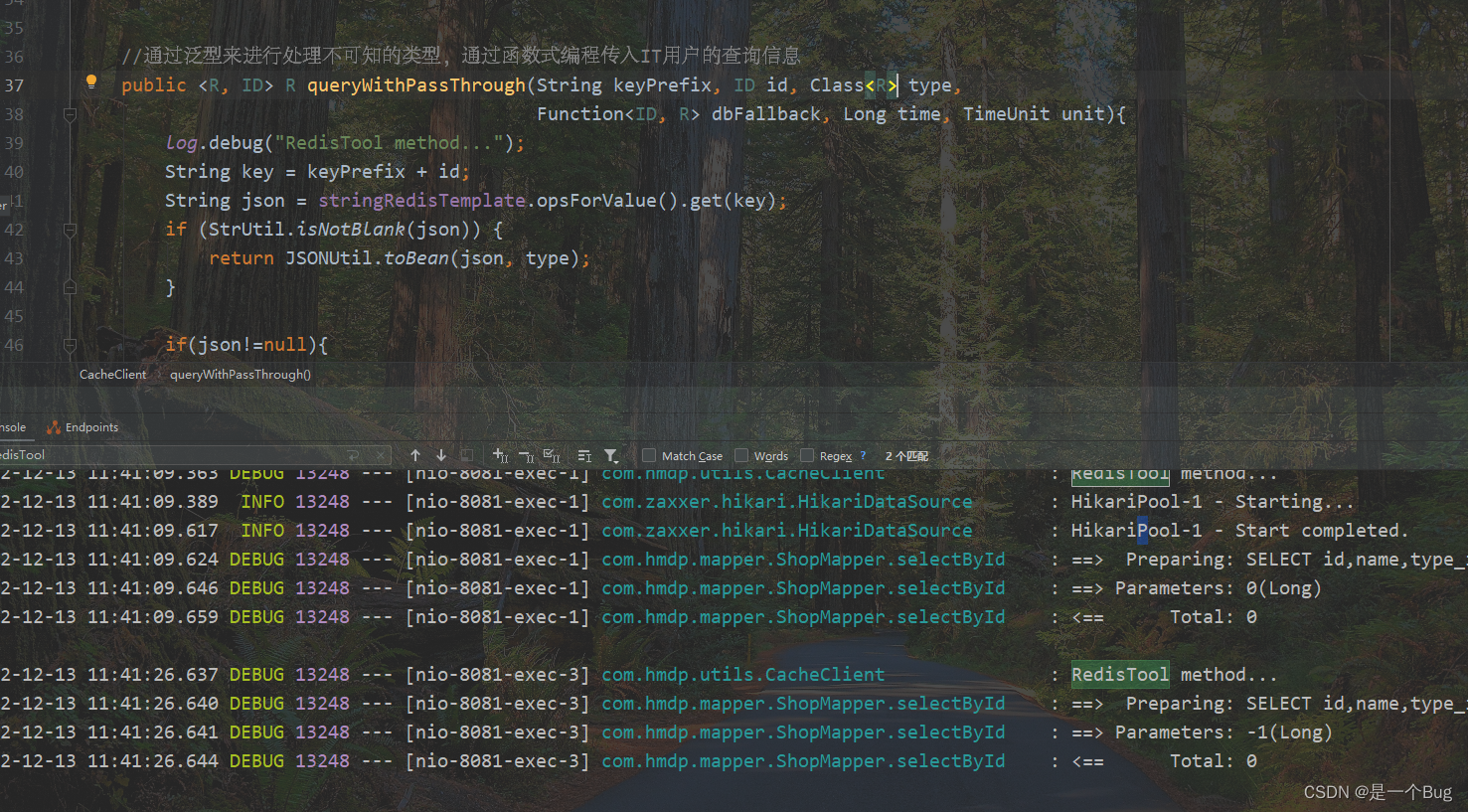Click add selection for next occurrence icon

click(500, 455)
